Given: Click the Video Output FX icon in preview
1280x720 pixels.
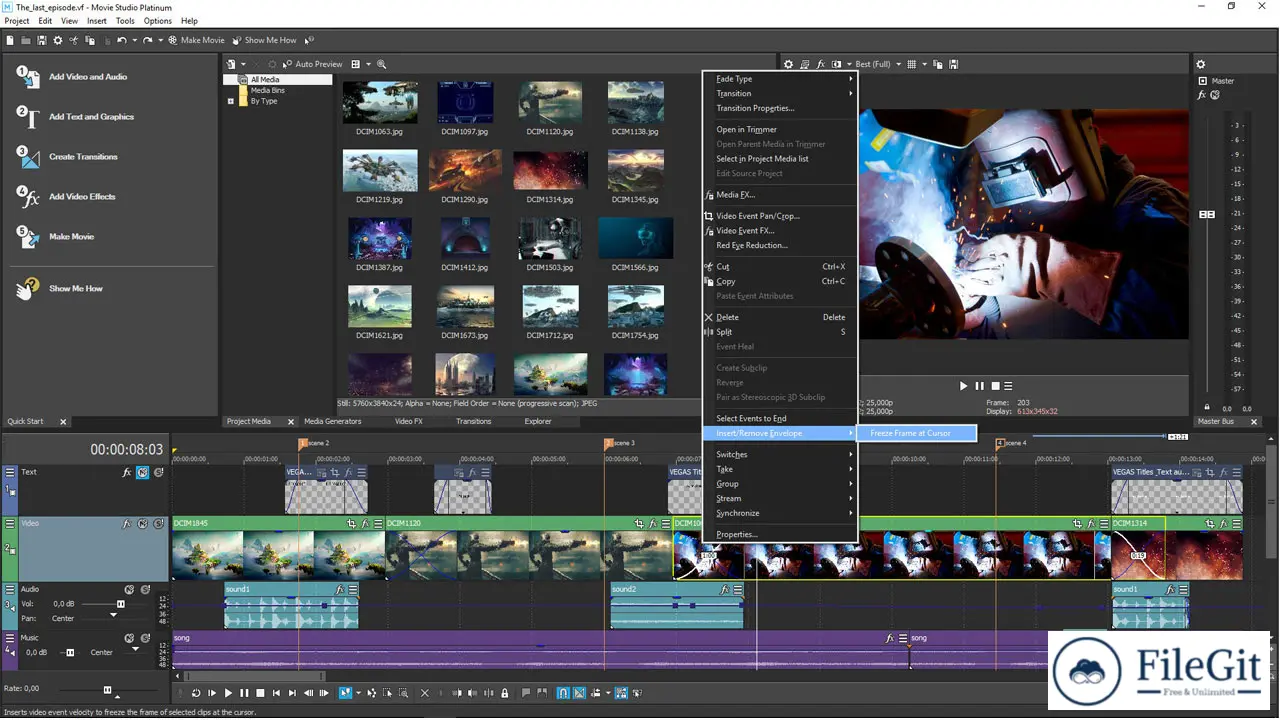Looking at the screenshot, I should tap(821, 64).
